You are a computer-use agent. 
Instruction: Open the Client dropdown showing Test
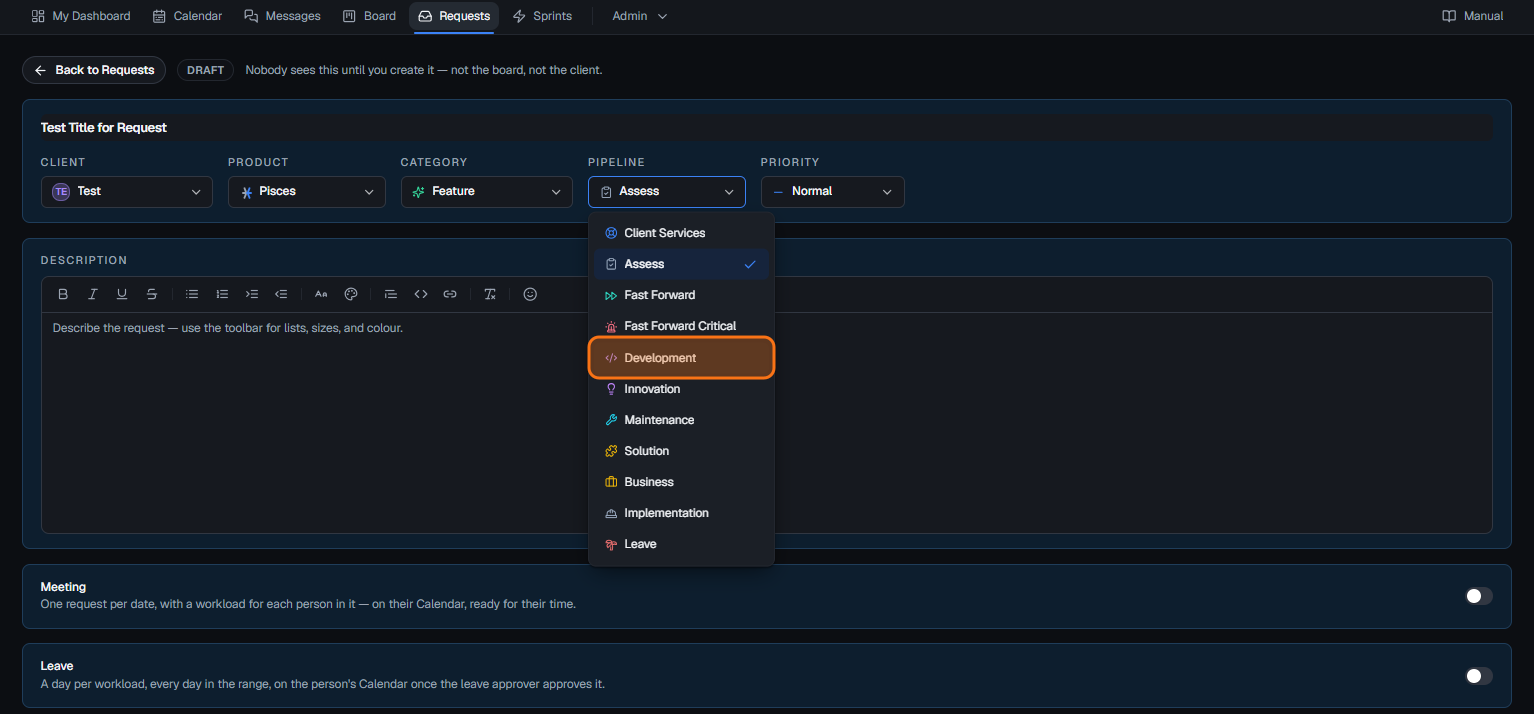click(127, 192)
